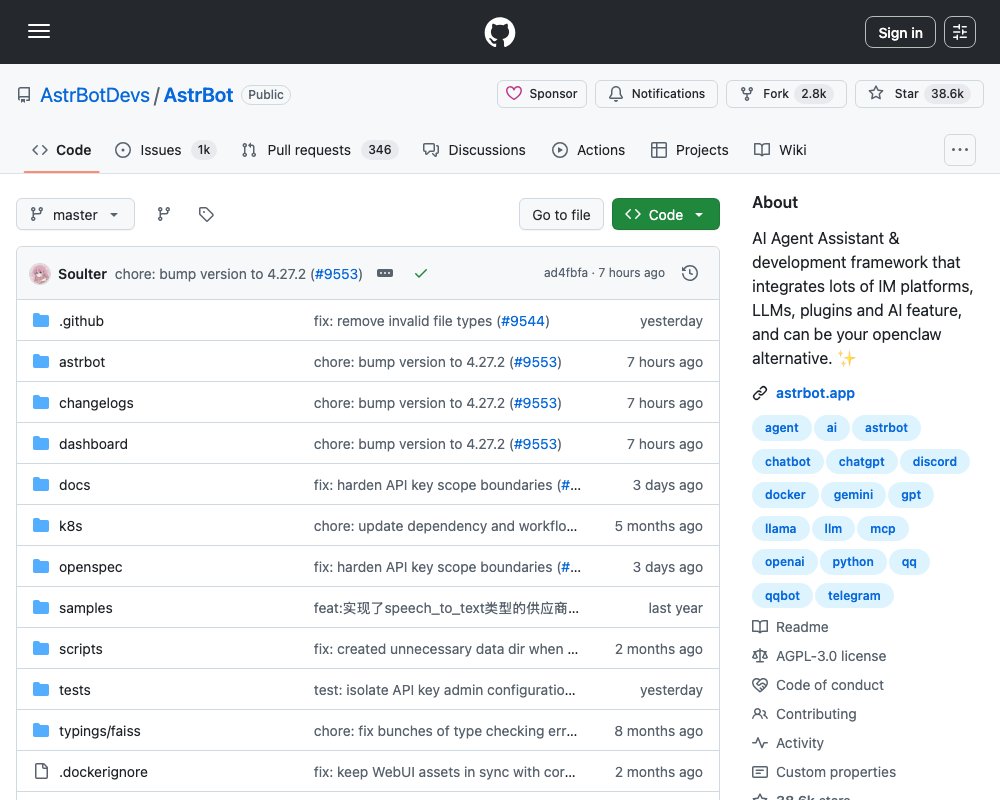Open Soulter's avatar in the commit bar
The height and width of the screenshot is (800, 1000).
click(x=40, y=274)
